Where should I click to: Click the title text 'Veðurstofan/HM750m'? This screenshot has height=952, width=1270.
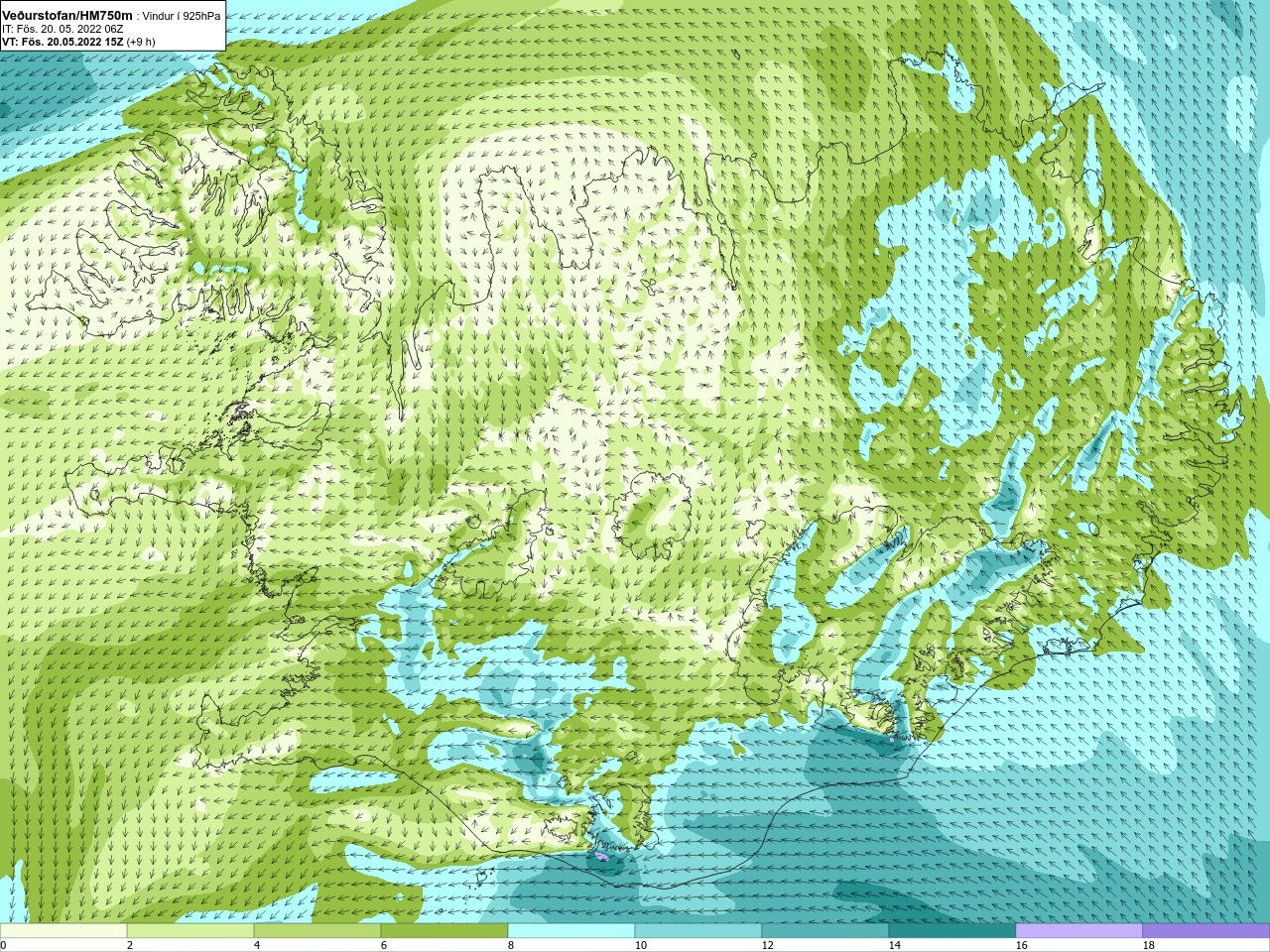click(x=66, y=16)
